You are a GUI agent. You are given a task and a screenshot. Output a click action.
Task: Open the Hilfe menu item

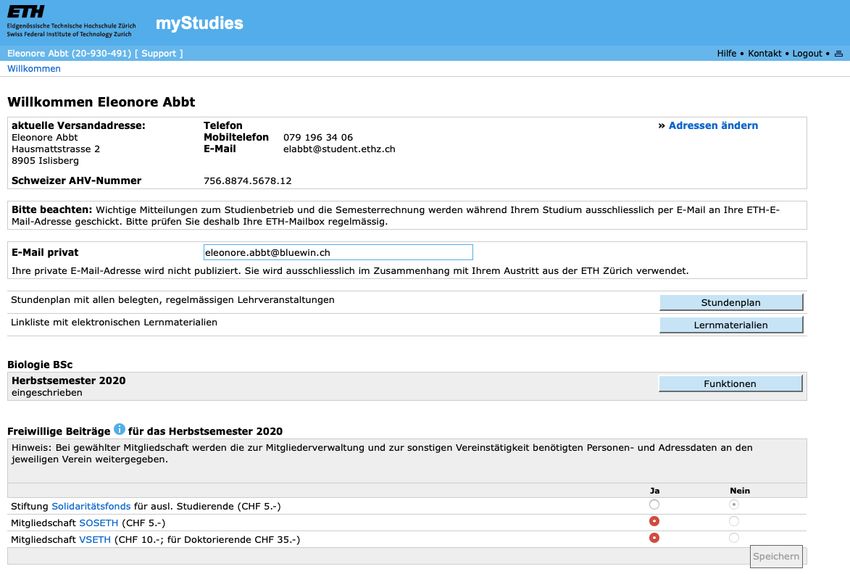tap(726, 54)
